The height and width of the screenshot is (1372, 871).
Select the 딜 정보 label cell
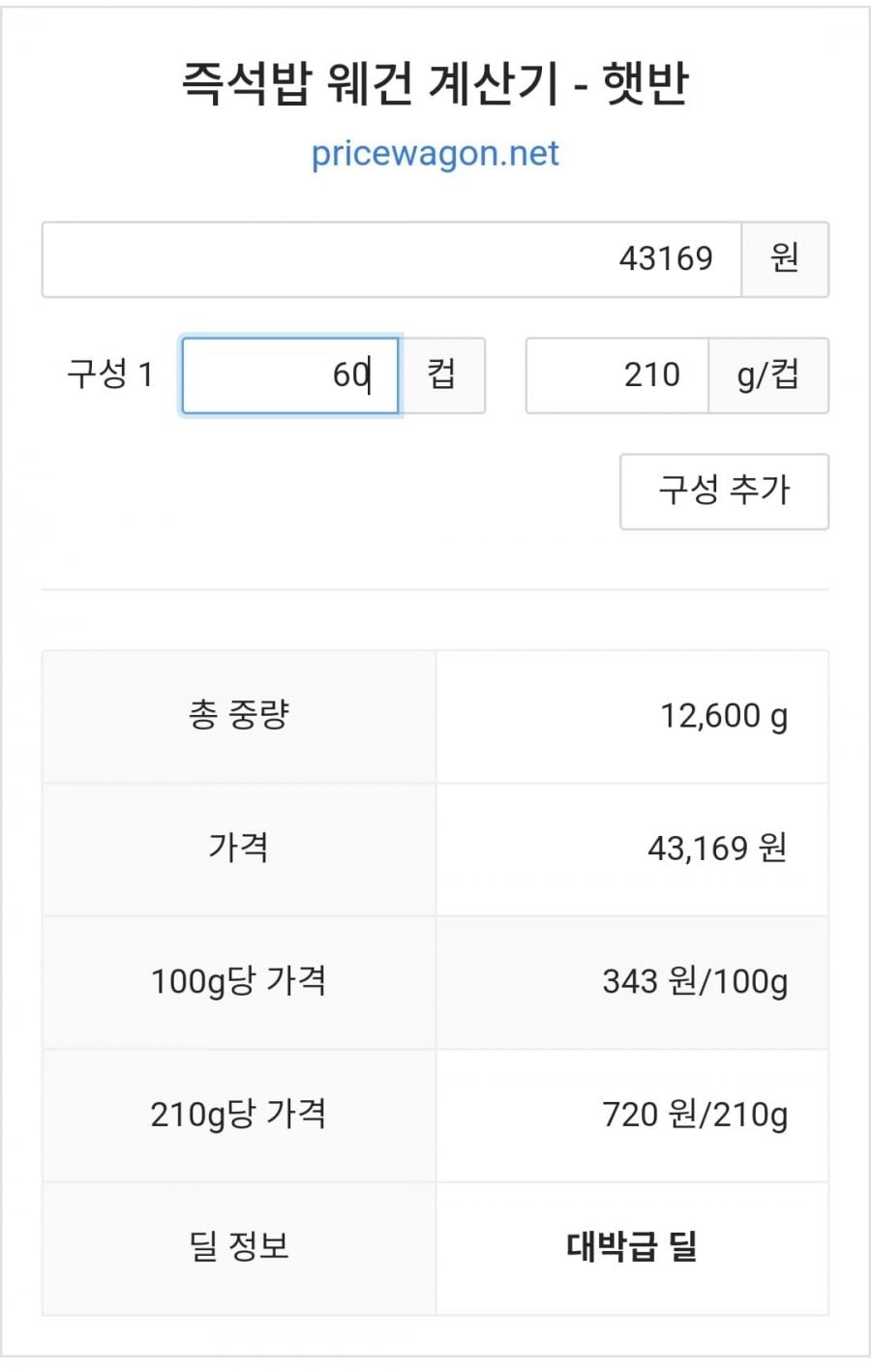click(239, 1246)
